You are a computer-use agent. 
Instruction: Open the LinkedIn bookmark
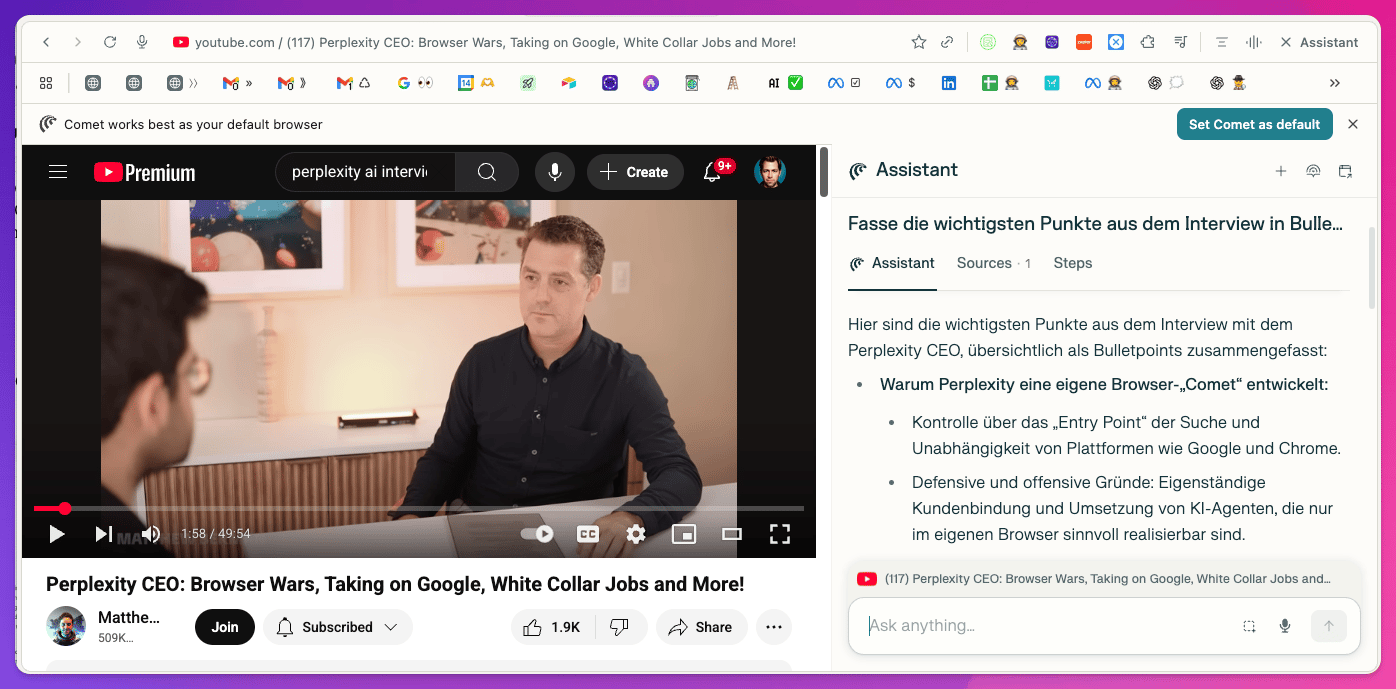949,83
